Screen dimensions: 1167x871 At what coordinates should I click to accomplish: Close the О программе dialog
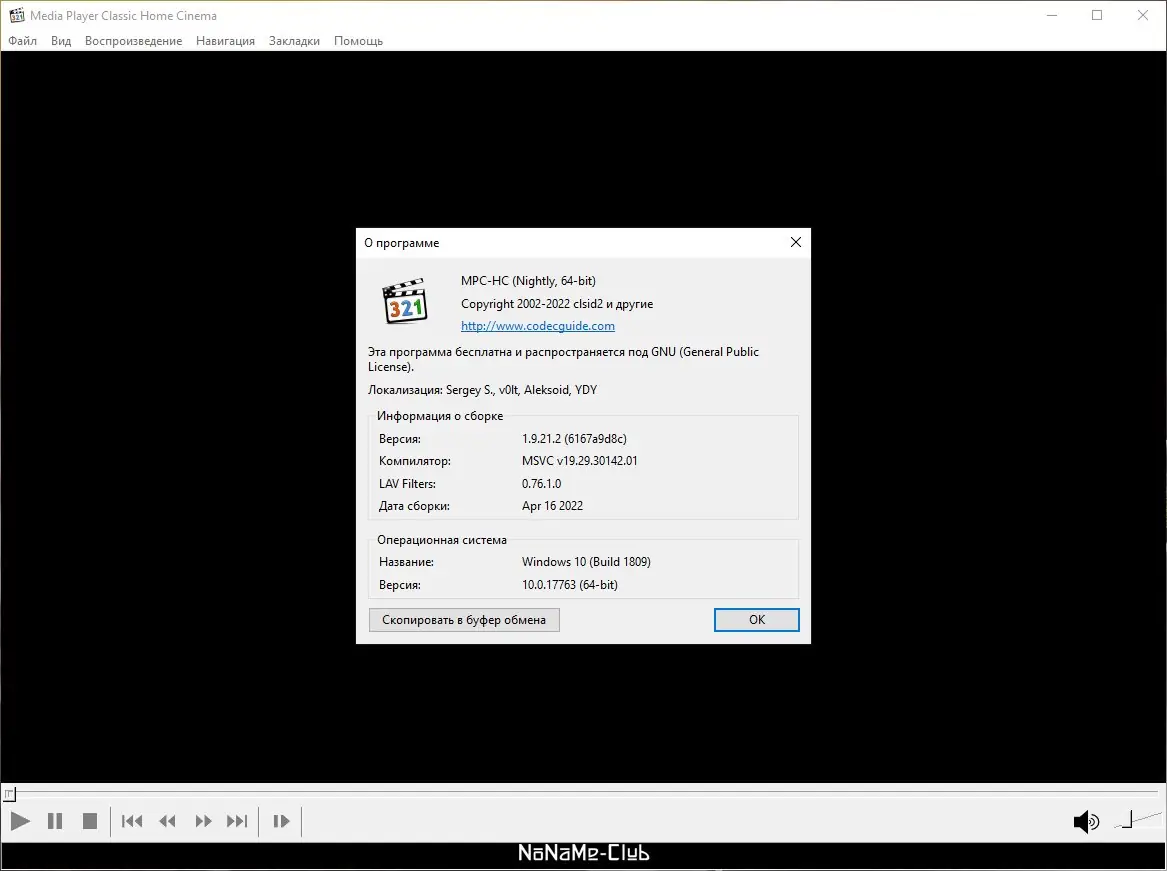(x=796, y=242)
